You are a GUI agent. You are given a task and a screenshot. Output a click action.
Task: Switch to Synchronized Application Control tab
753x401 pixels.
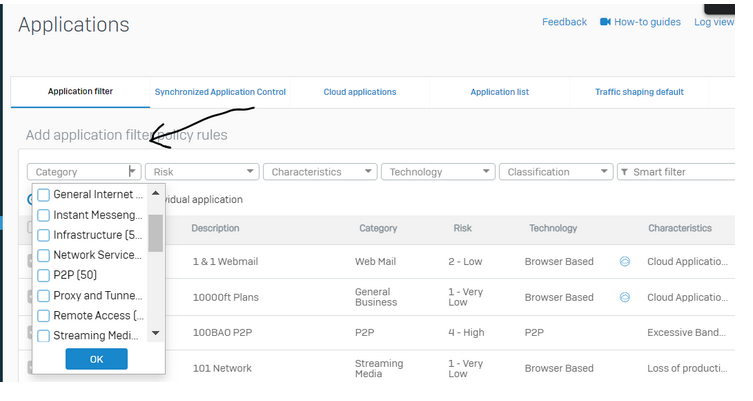(x=220, y=92)
